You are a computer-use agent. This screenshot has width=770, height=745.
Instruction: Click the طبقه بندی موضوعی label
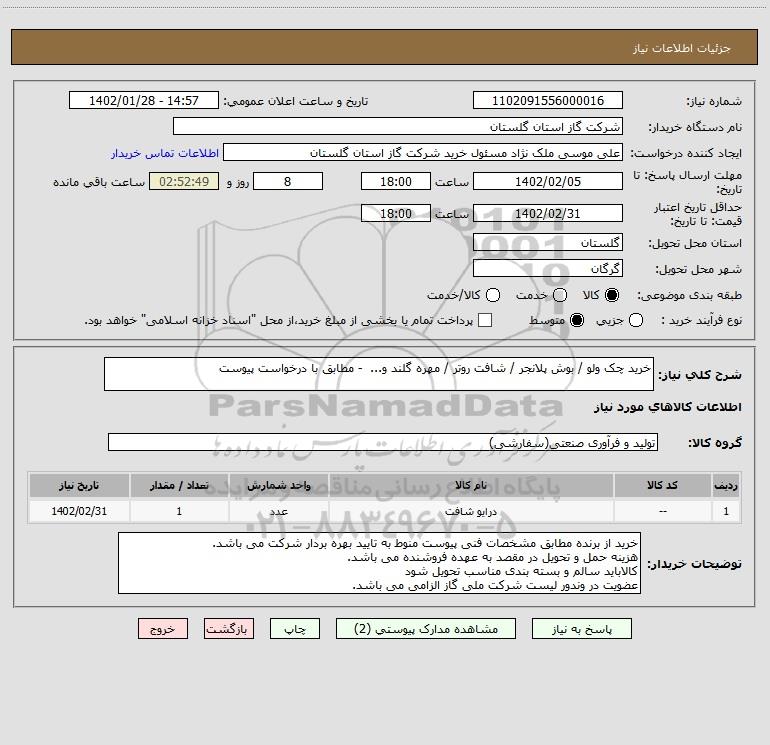click(689, 295)
